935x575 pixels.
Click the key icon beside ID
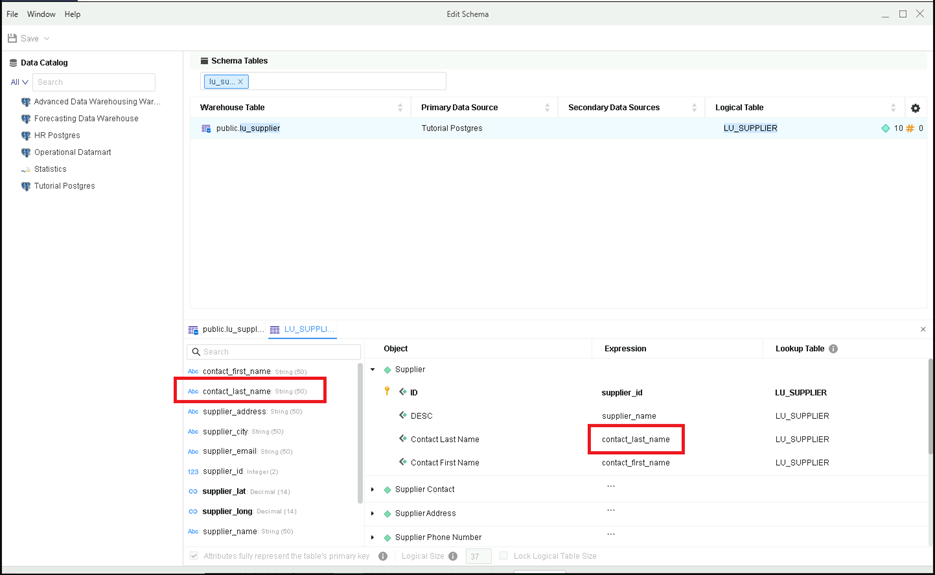[x=387, y=391]
